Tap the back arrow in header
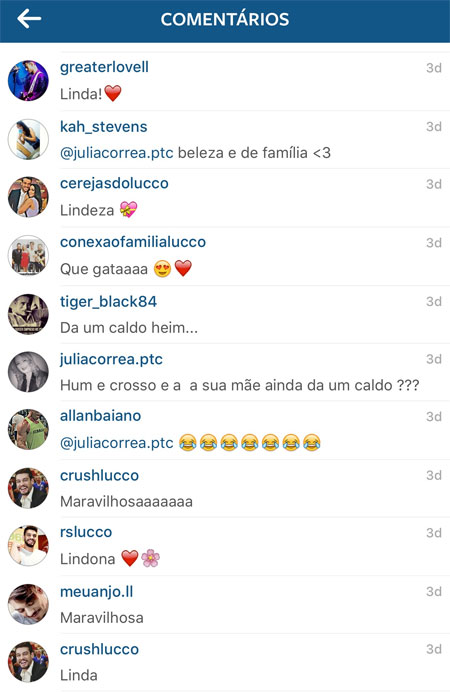This screenshot has height=692, width=450. (x=29, y=19)
